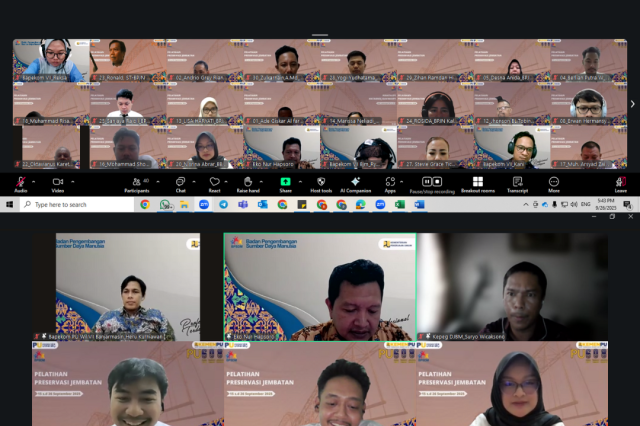Toggle Raise hand
This screenshot has height=426, width=640.
pyautogui.click(x=249, y=182)
